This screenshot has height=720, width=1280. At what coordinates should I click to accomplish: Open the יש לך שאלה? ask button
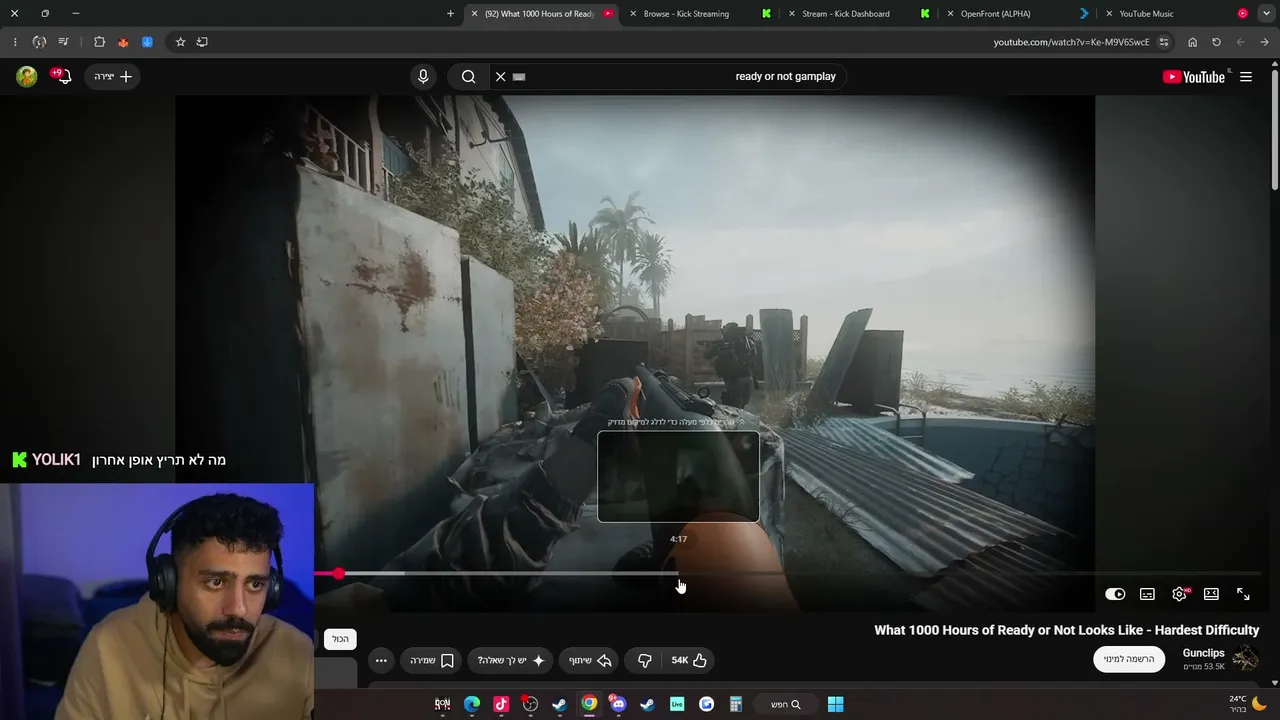pyautogui.click(x=510, y=660)
